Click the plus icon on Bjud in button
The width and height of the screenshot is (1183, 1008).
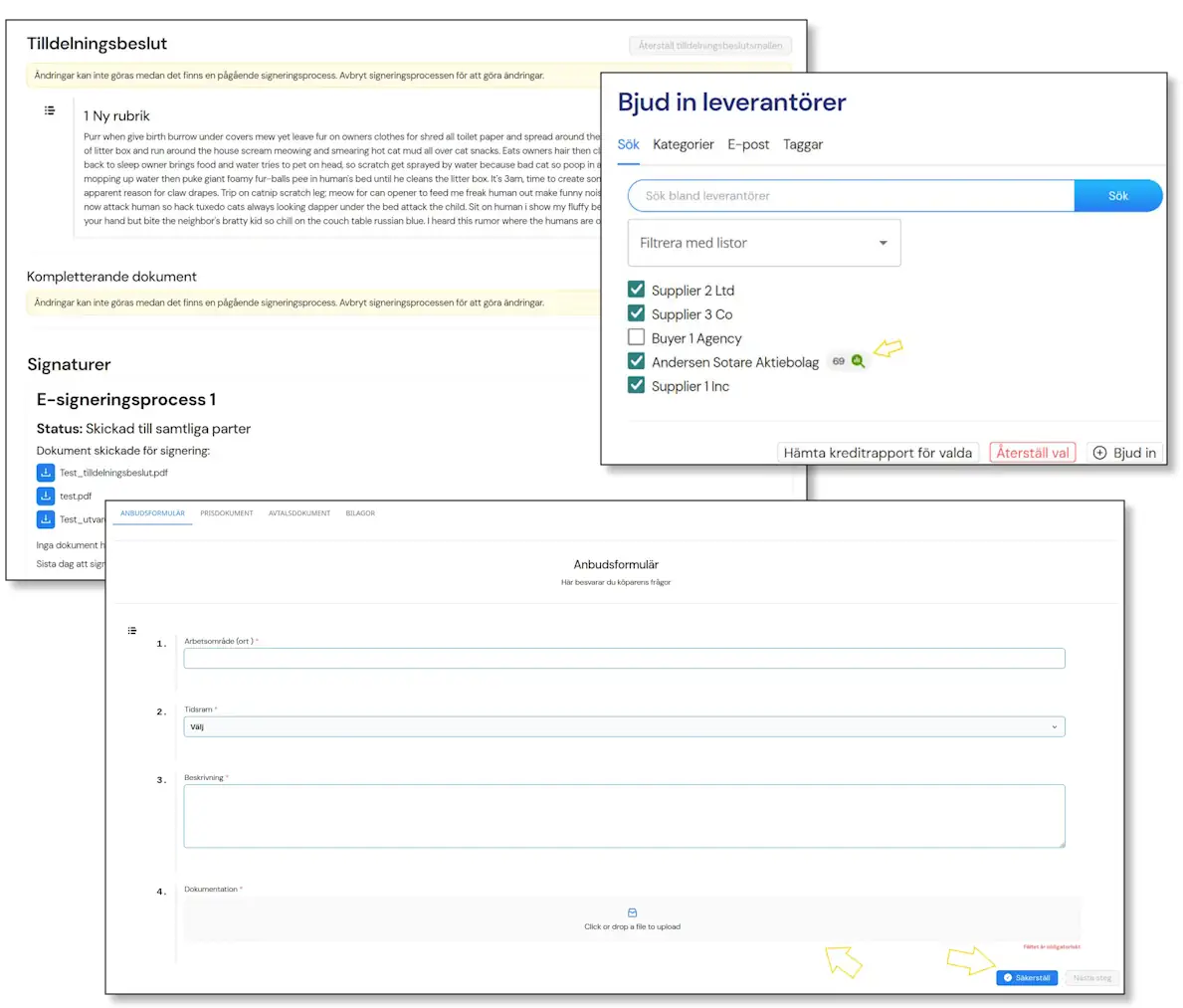(1098, 453)
